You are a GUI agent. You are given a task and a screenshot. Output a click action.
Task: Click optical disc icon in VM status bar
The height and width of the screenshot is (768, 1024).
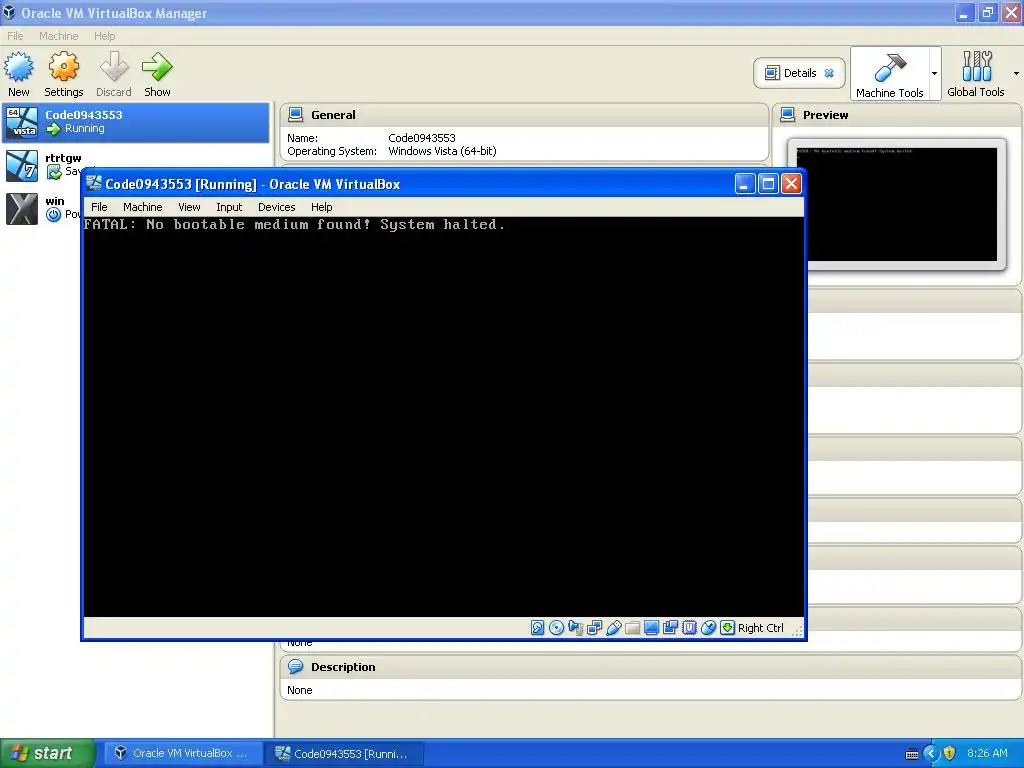point(556,628)
